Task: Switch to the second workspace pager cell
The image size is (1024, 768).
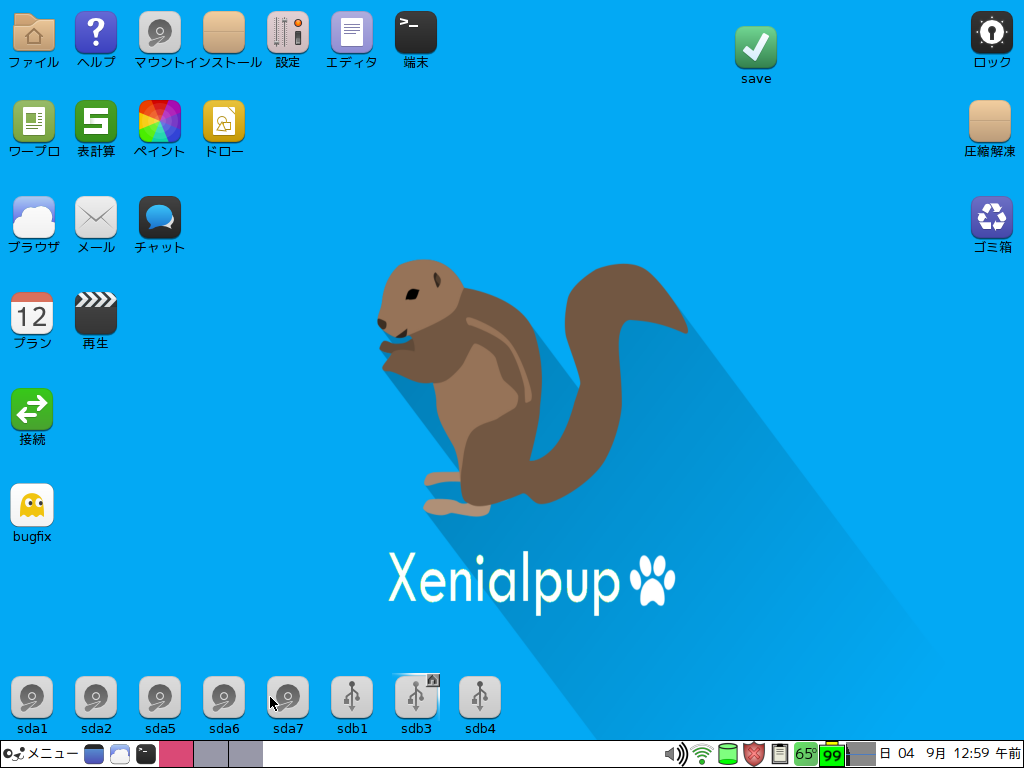Action: (x=211, y=754)
